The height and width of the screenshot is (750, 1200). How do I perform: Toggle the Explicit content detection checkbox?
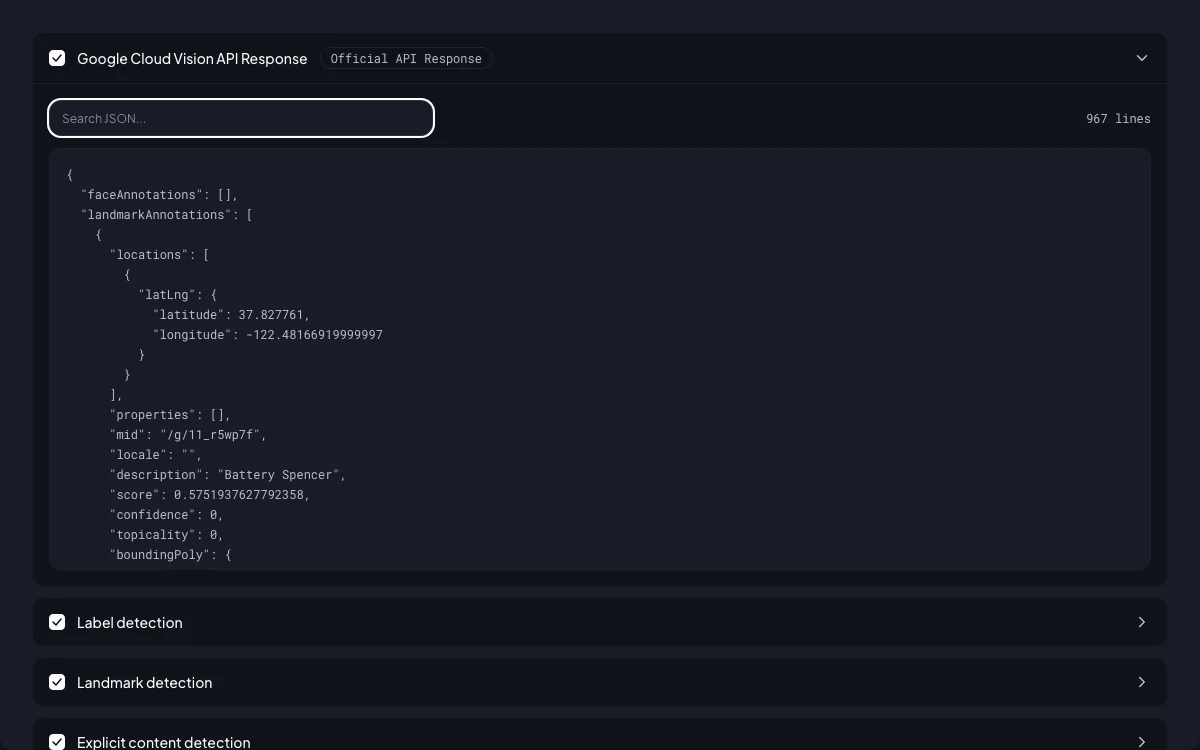(x=57, y=742)
